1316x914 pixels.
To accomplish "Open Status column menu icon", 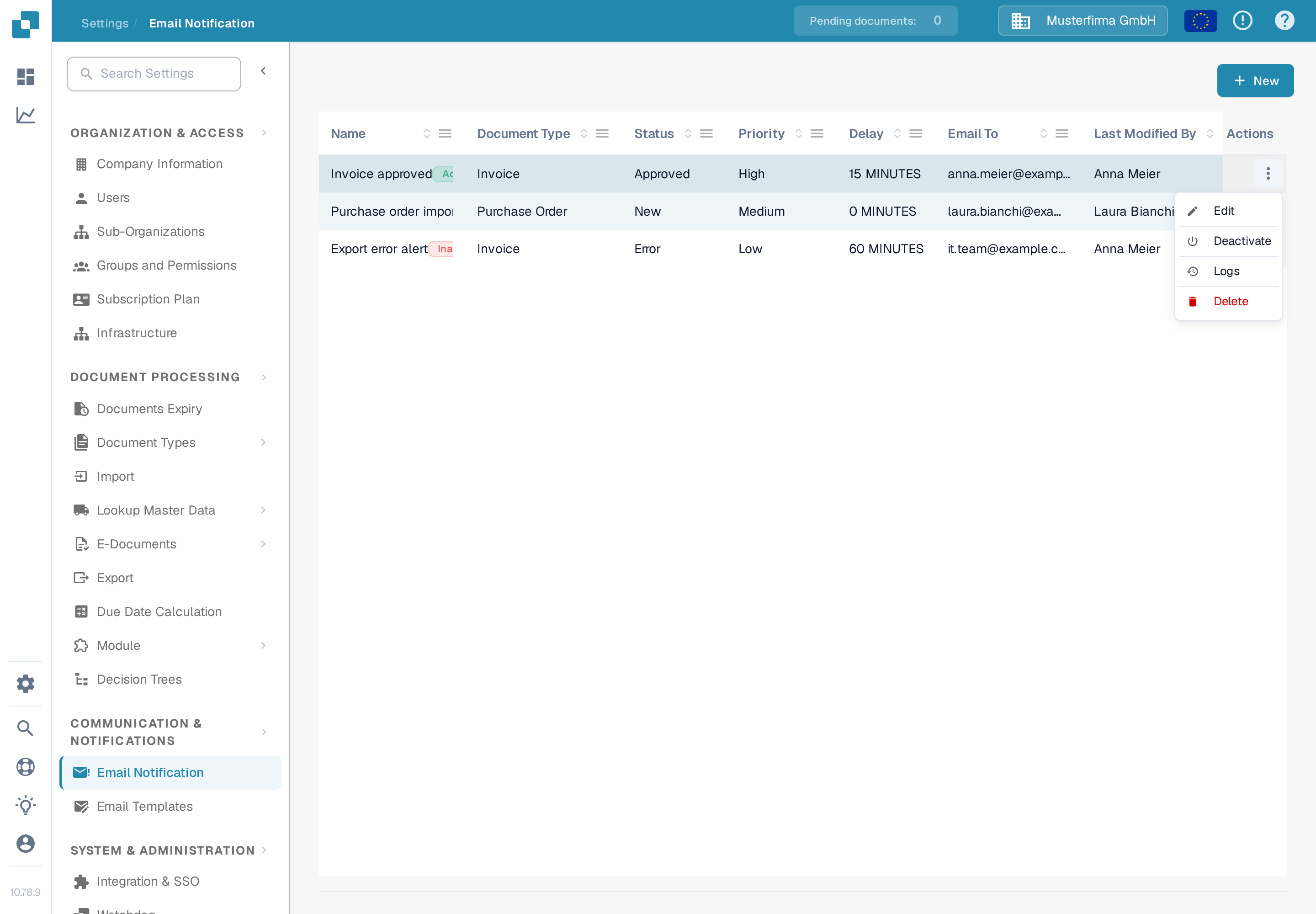I will click(x=706, y=133).
